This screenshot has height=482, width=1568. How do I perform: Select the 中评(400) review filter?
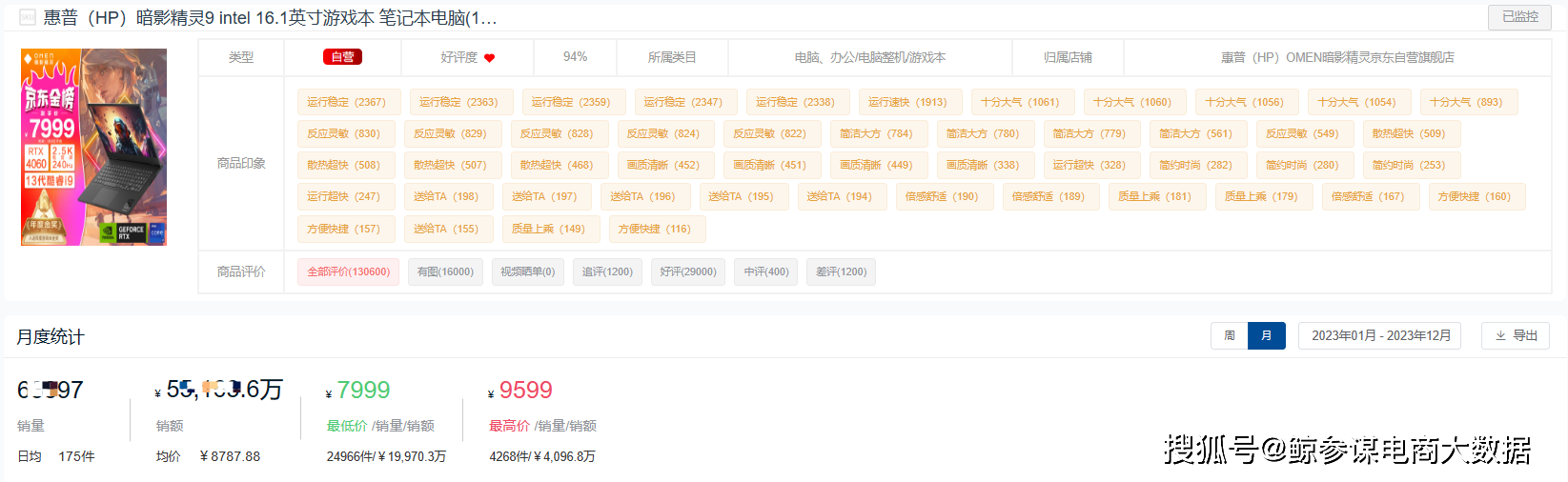(x=766, y=271)
